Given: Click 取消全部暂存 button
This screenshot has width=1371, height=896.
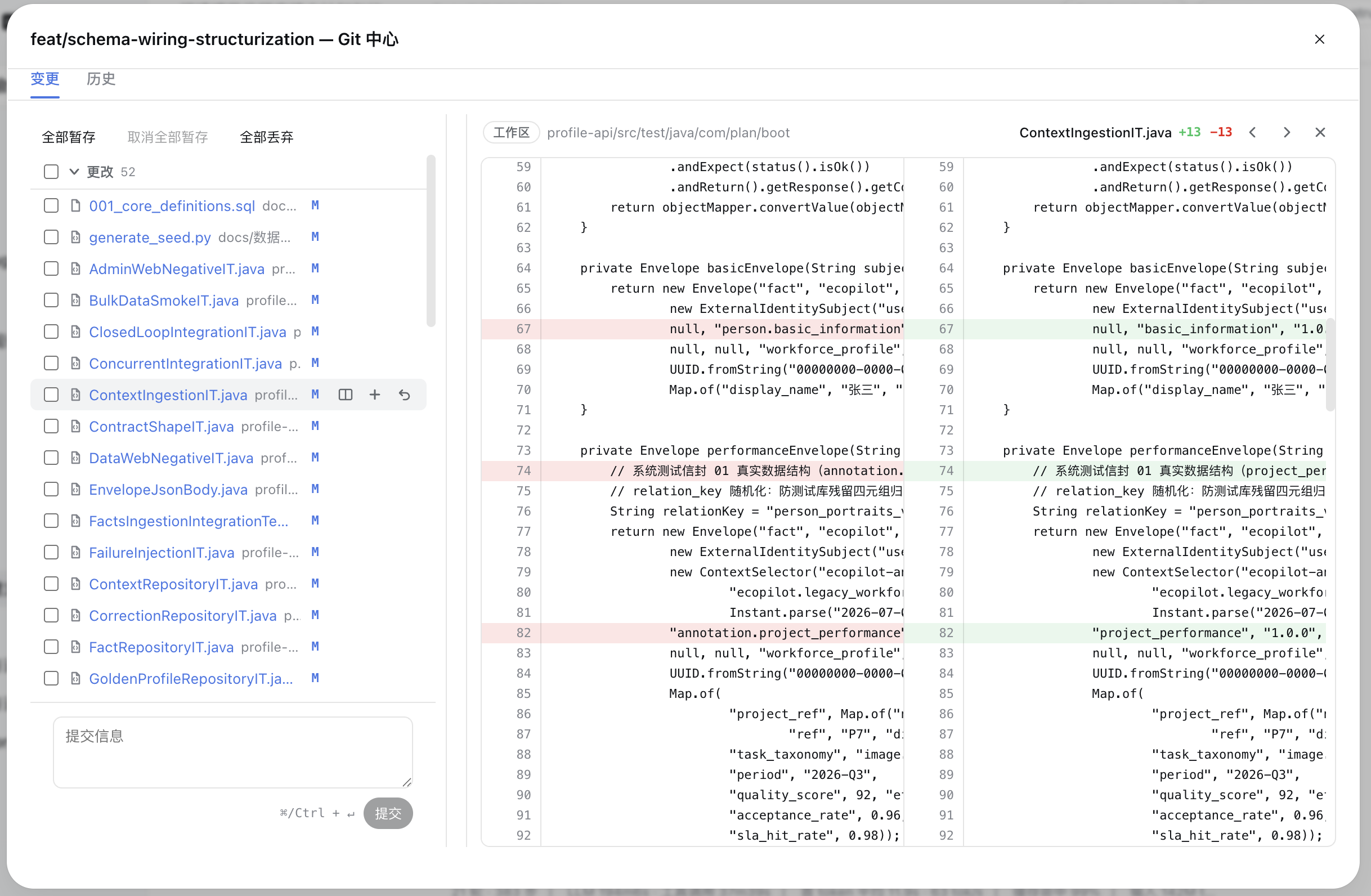Looking at the screenshot, I should [168, 137].
